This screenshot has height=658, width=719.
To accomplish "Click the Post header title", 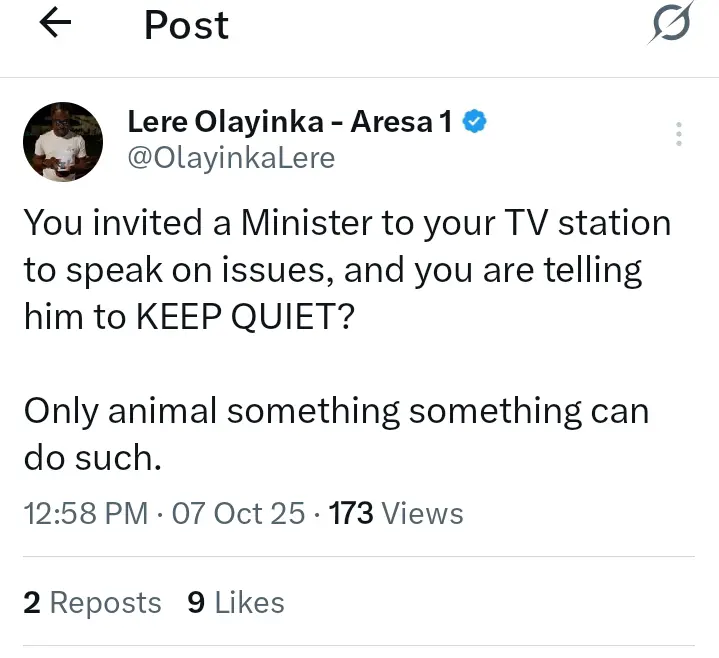I will point(186,25).
